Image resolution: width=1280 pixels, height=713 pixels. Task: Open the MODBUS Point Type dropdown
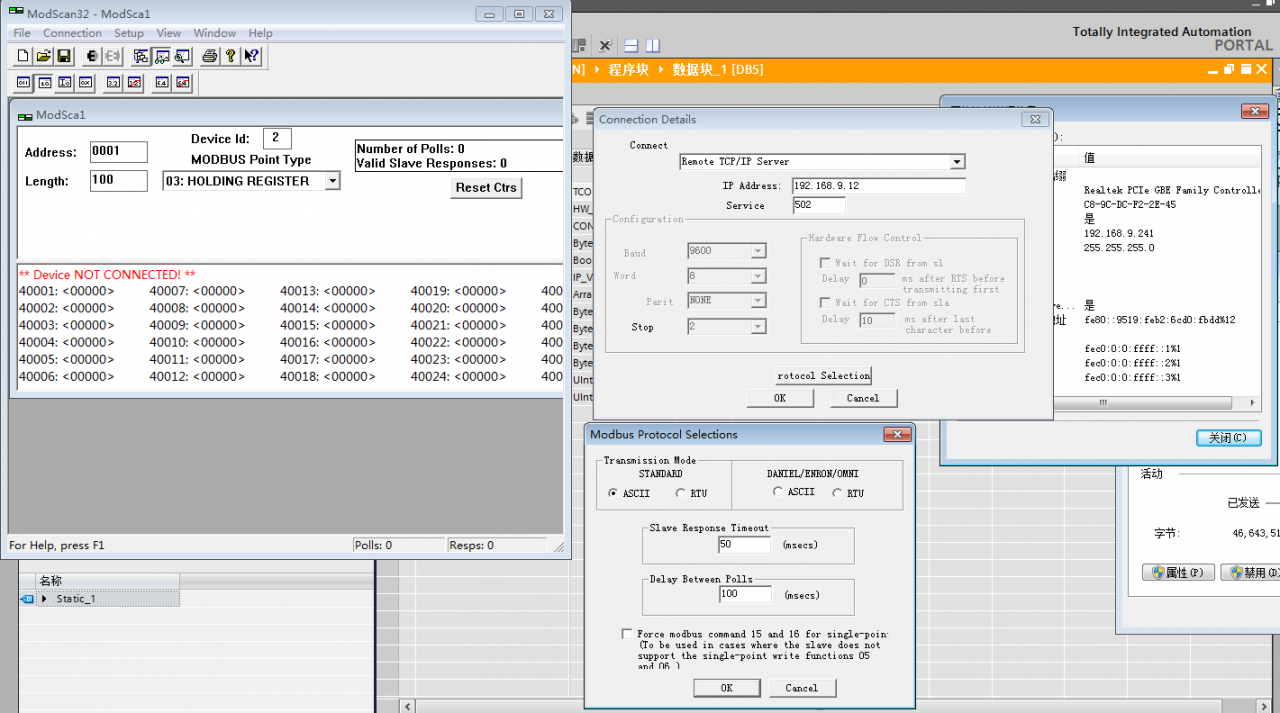pyautogui.click(x=332, y=181)
